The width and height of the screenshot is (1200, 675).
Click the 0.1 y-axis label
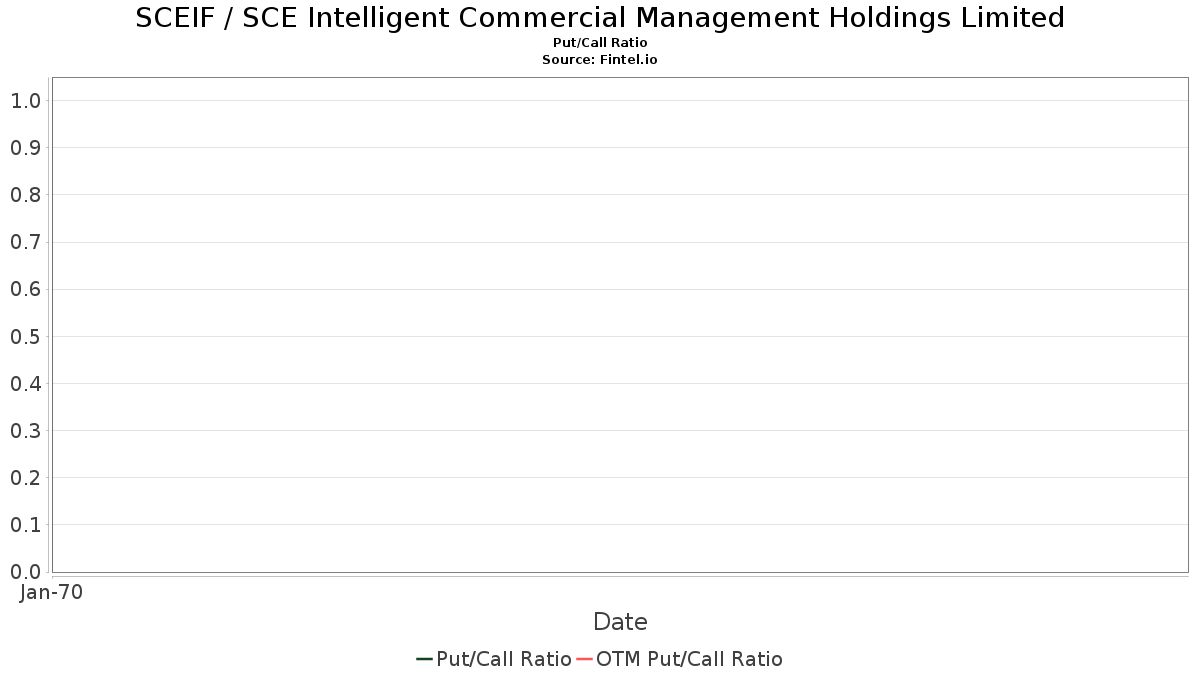coord(26,525)
